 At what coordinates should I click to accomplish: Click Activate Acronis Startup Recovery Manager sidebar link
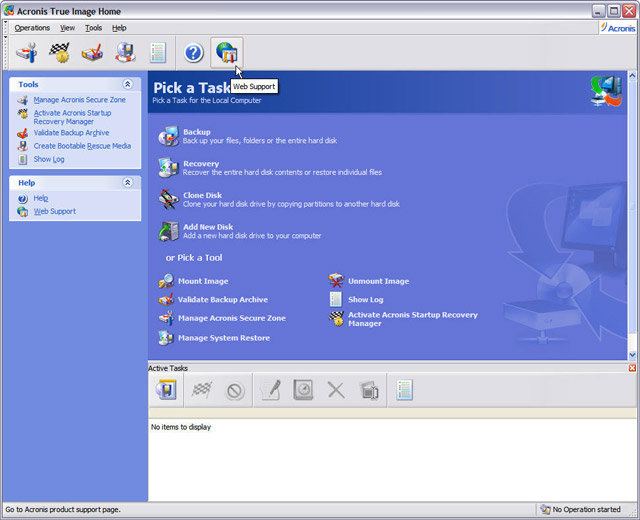[x=72, y=117]
